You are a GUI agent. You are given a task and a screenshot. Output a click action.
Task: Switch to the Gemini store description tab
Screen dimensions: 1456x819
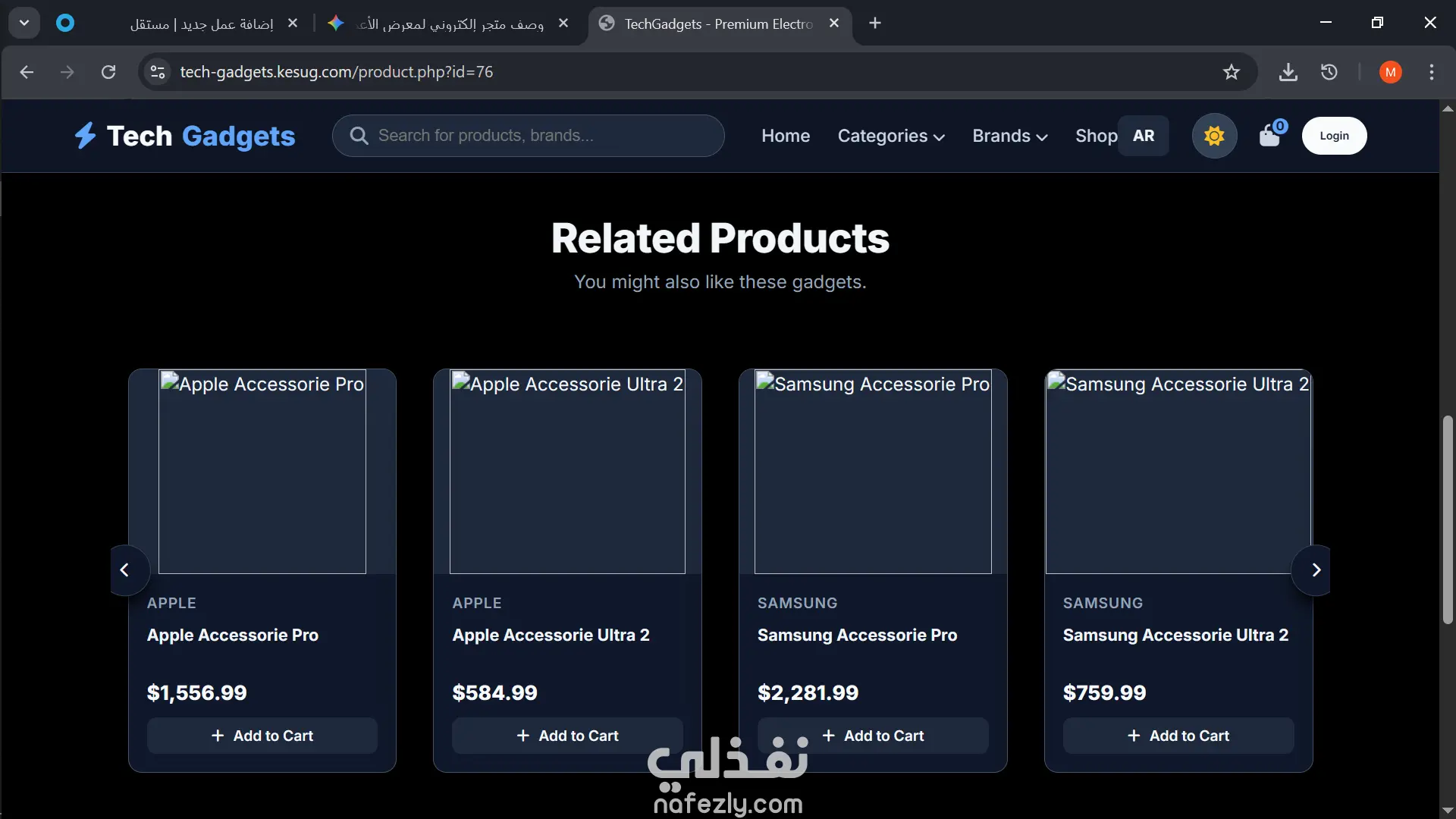pyautogui.click(x=450, y=24)
